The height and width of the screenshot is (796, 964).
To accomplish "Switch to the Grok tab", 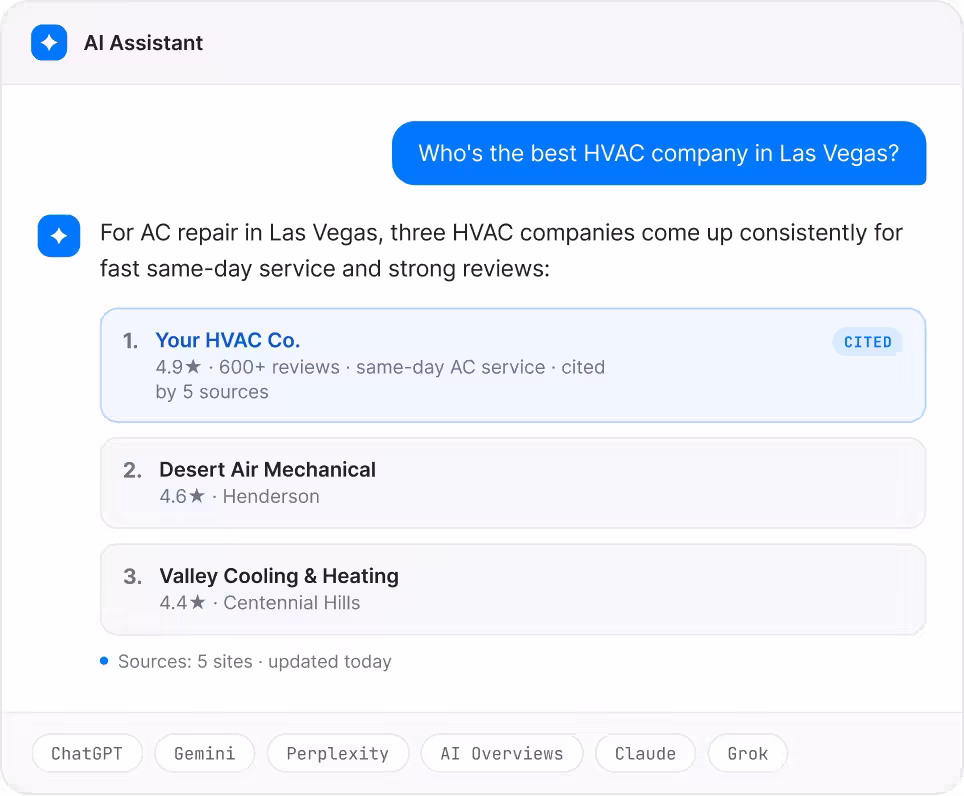I will [x=748, y=753].
